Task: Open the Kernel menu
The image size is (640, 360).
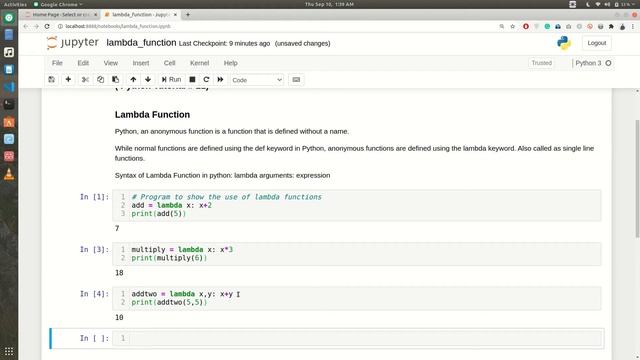Action: (x=199, y=63)
